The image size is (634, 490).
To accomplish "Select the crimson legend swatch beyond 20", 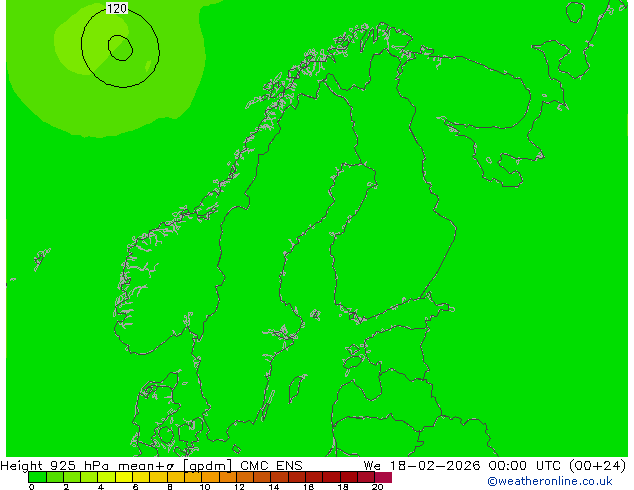I will click(383, 477).
